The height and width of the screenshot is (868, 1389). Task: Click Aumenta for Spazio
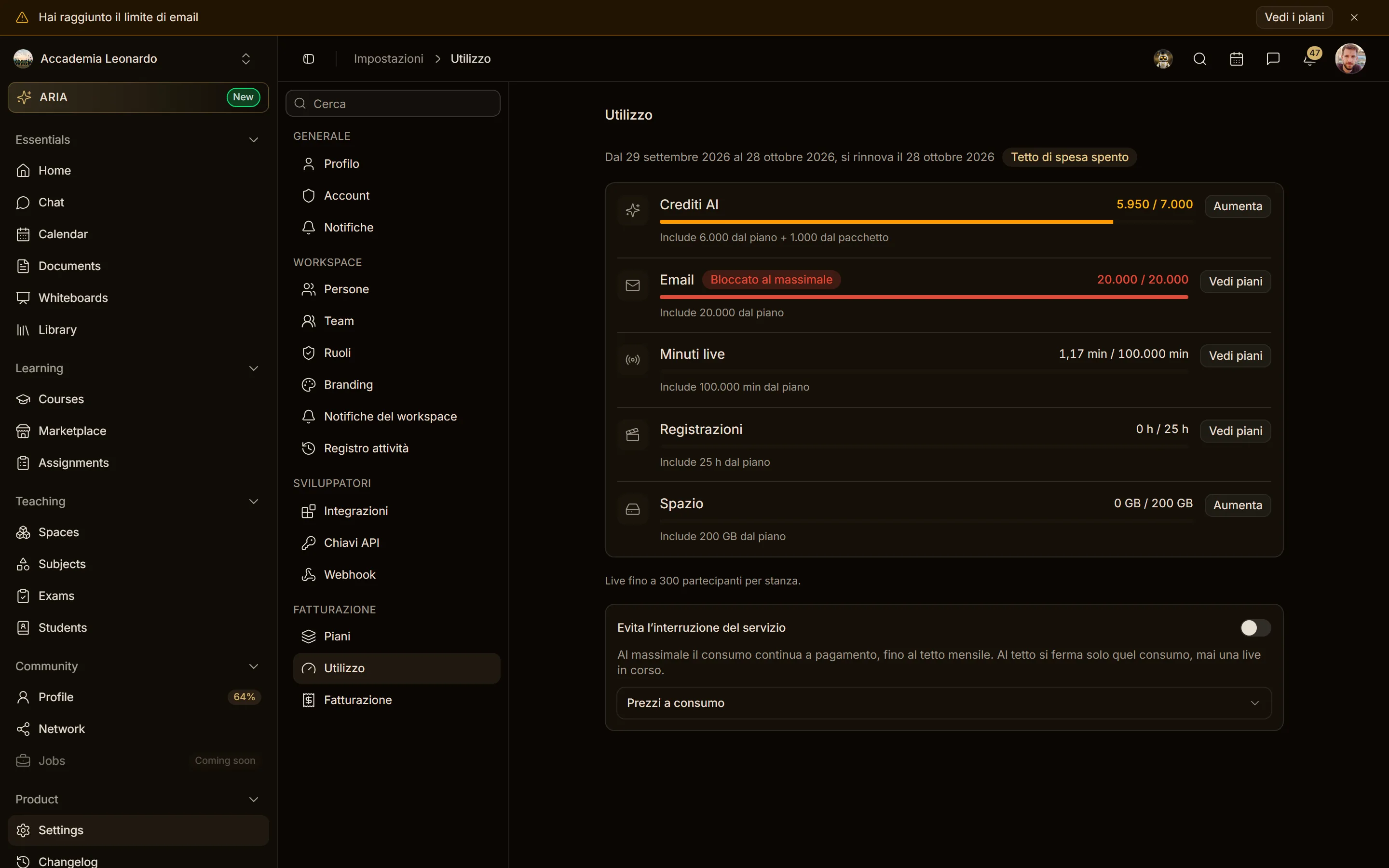[x=1238, y=506]
